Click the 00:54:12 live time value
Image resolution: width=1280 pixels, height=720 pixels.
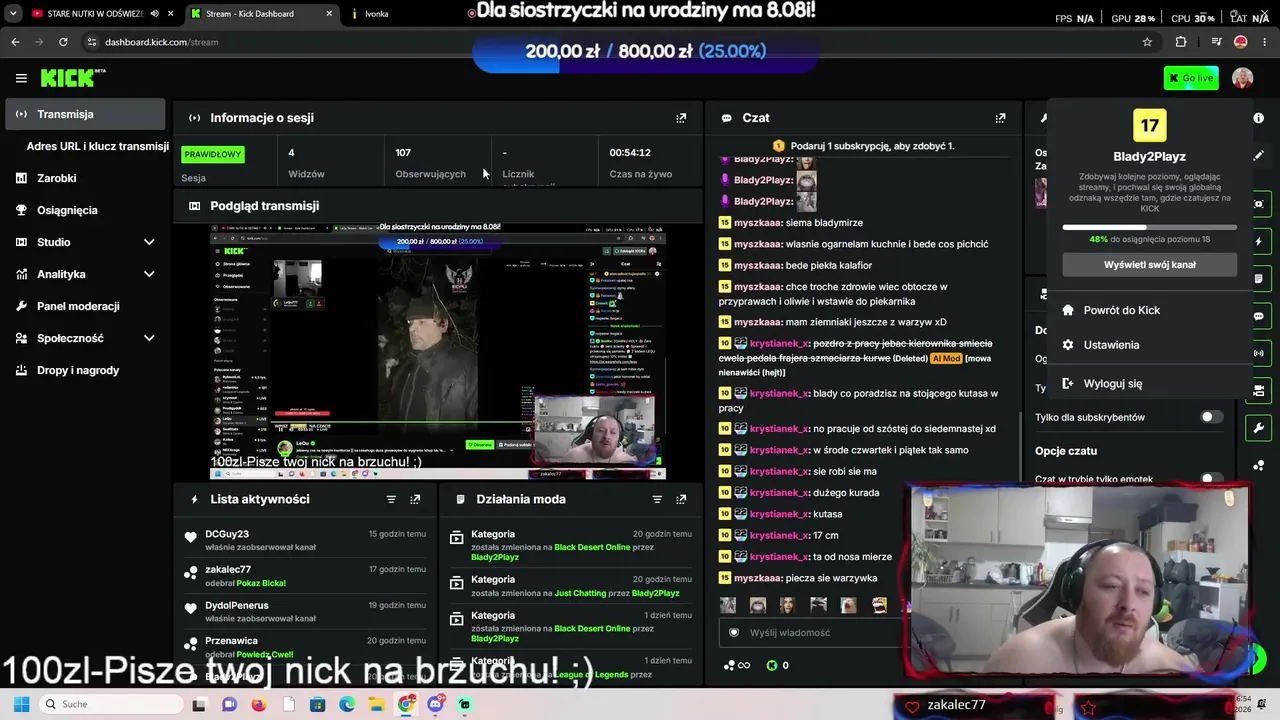coord(630,153)
